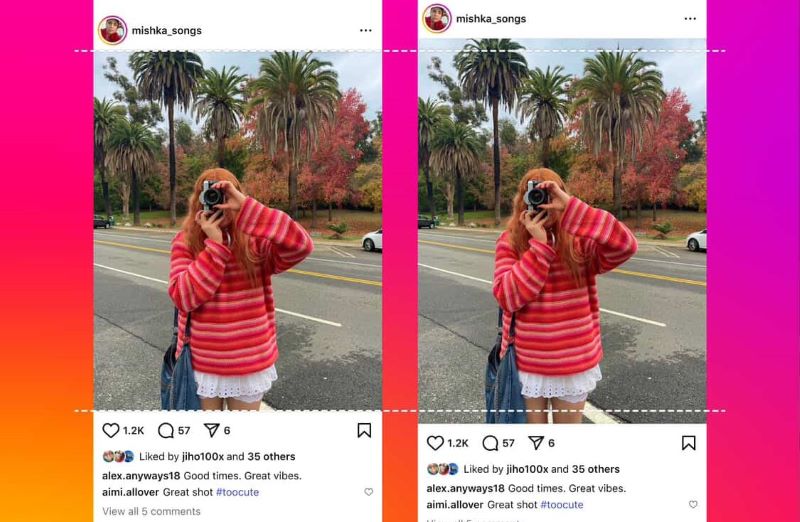Open comments icon on the left post
Screen dimensions: 800x522
[x=166, y=431]
